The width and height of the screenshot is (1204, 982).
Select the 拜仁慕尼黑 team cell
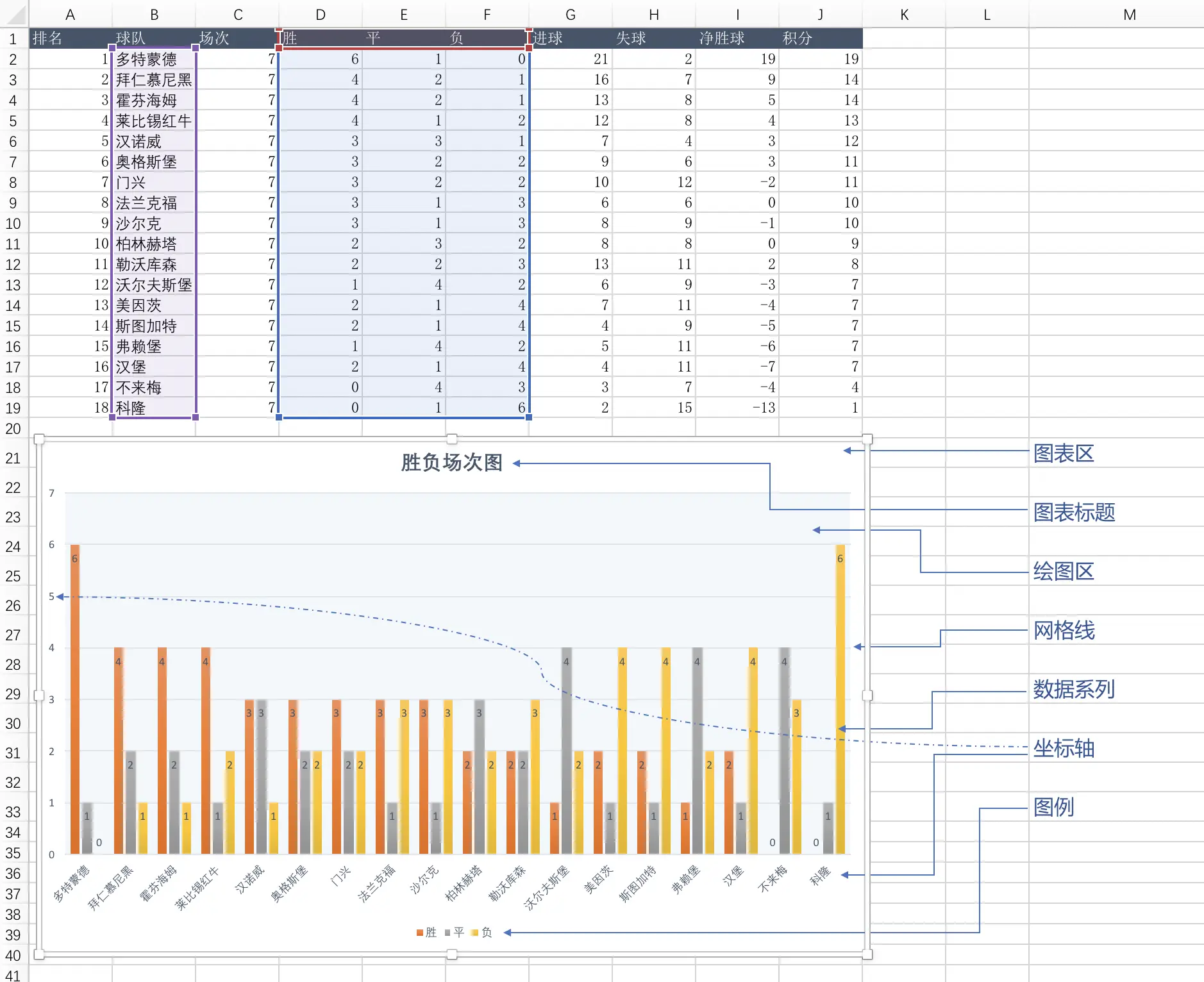pos(154,79)
